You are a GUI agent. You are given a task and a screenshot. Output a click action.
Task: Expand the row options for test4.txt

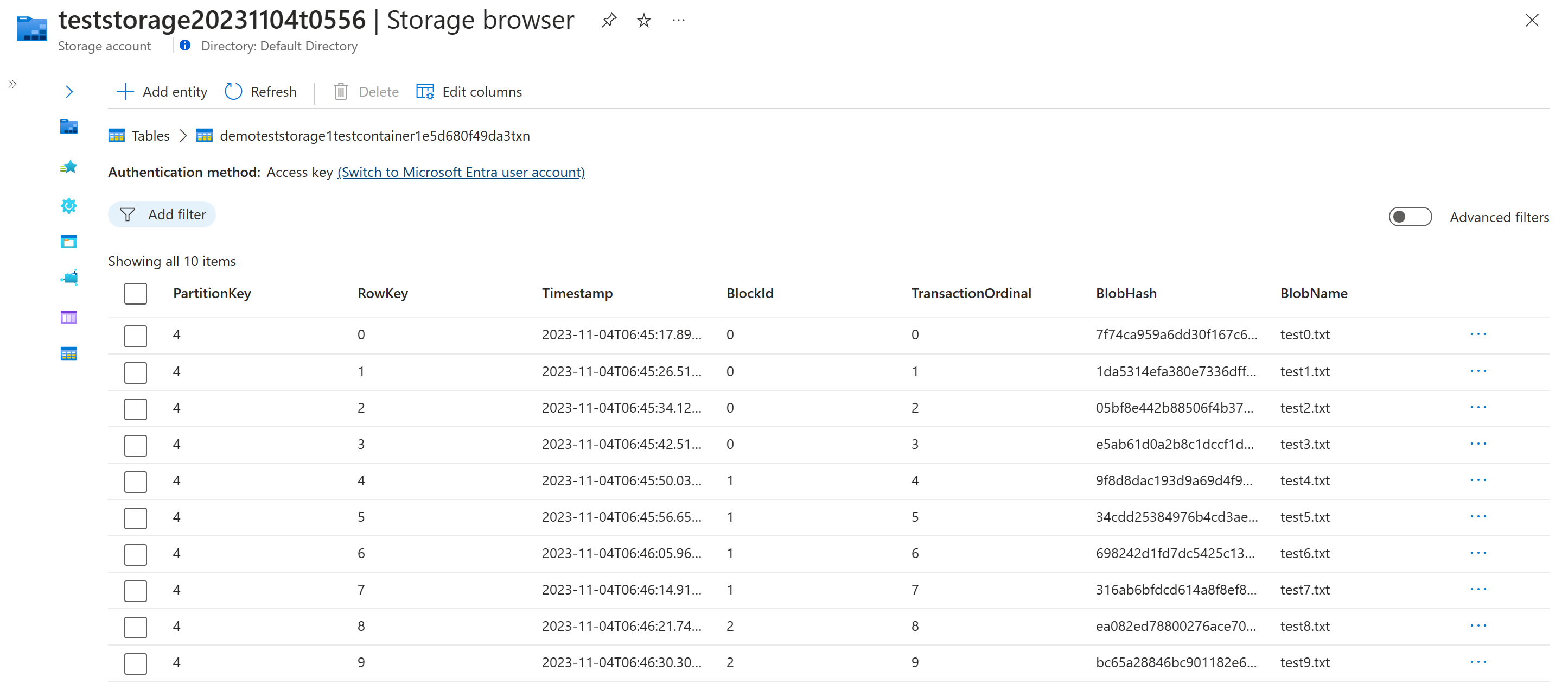[x=1478, y=480]
